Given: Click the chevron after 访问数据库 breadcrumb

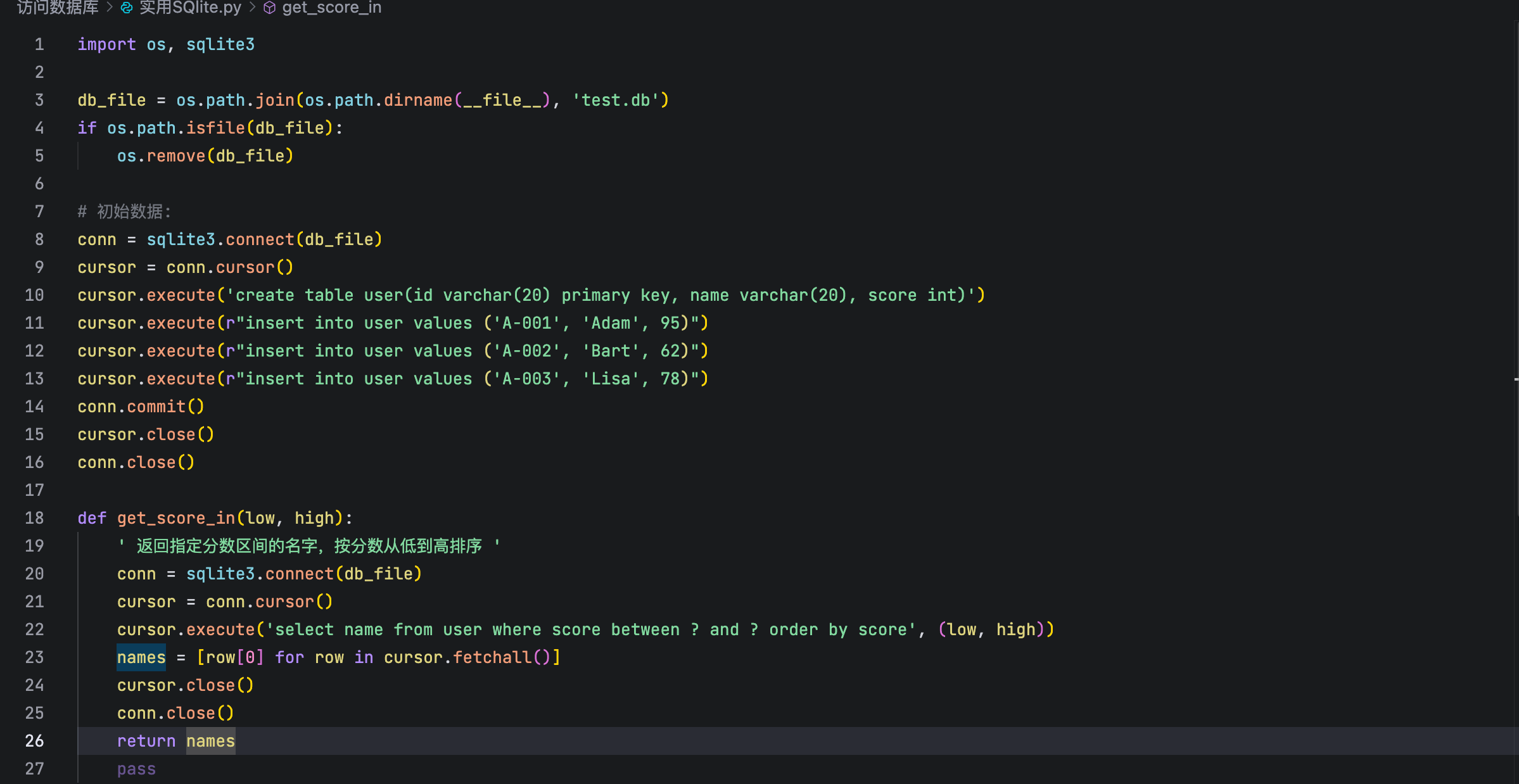Looking at the screenshot, I should point(110,8).
